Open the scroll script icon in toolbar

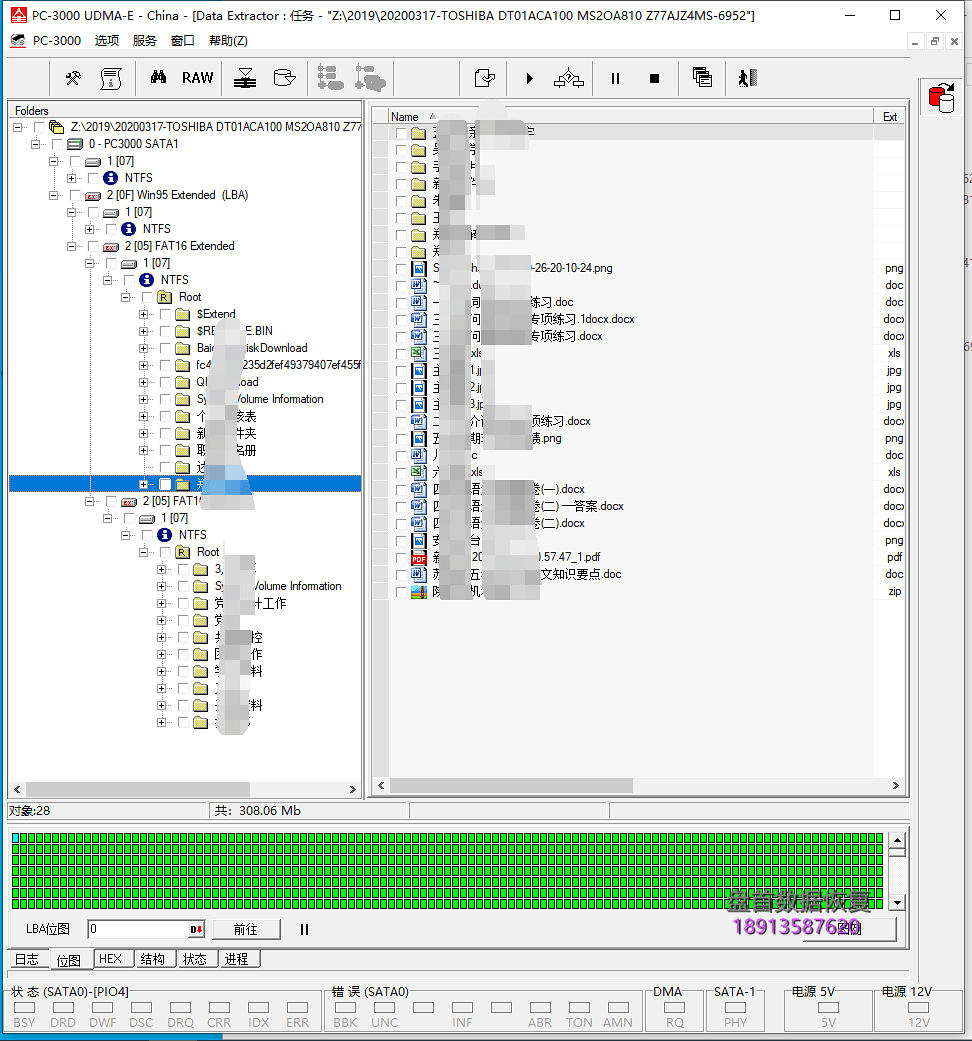[x=111, y=78]
